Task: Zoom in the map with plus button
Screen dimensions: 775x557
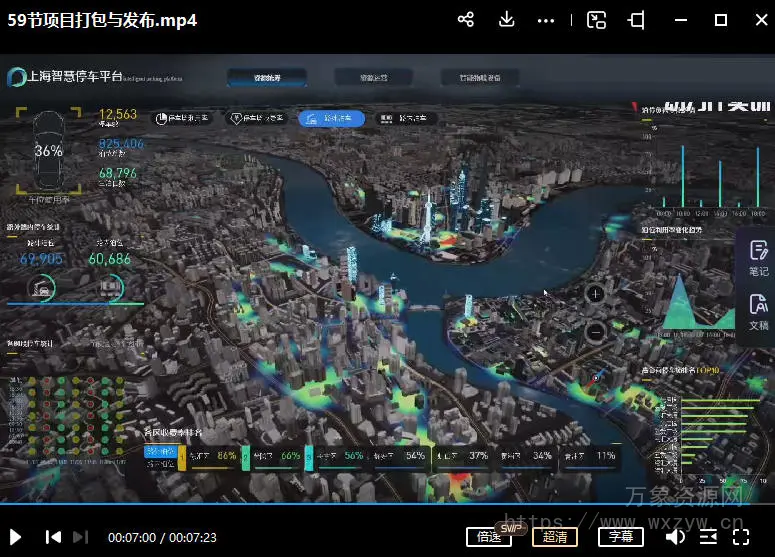Action: coord(595,293)
